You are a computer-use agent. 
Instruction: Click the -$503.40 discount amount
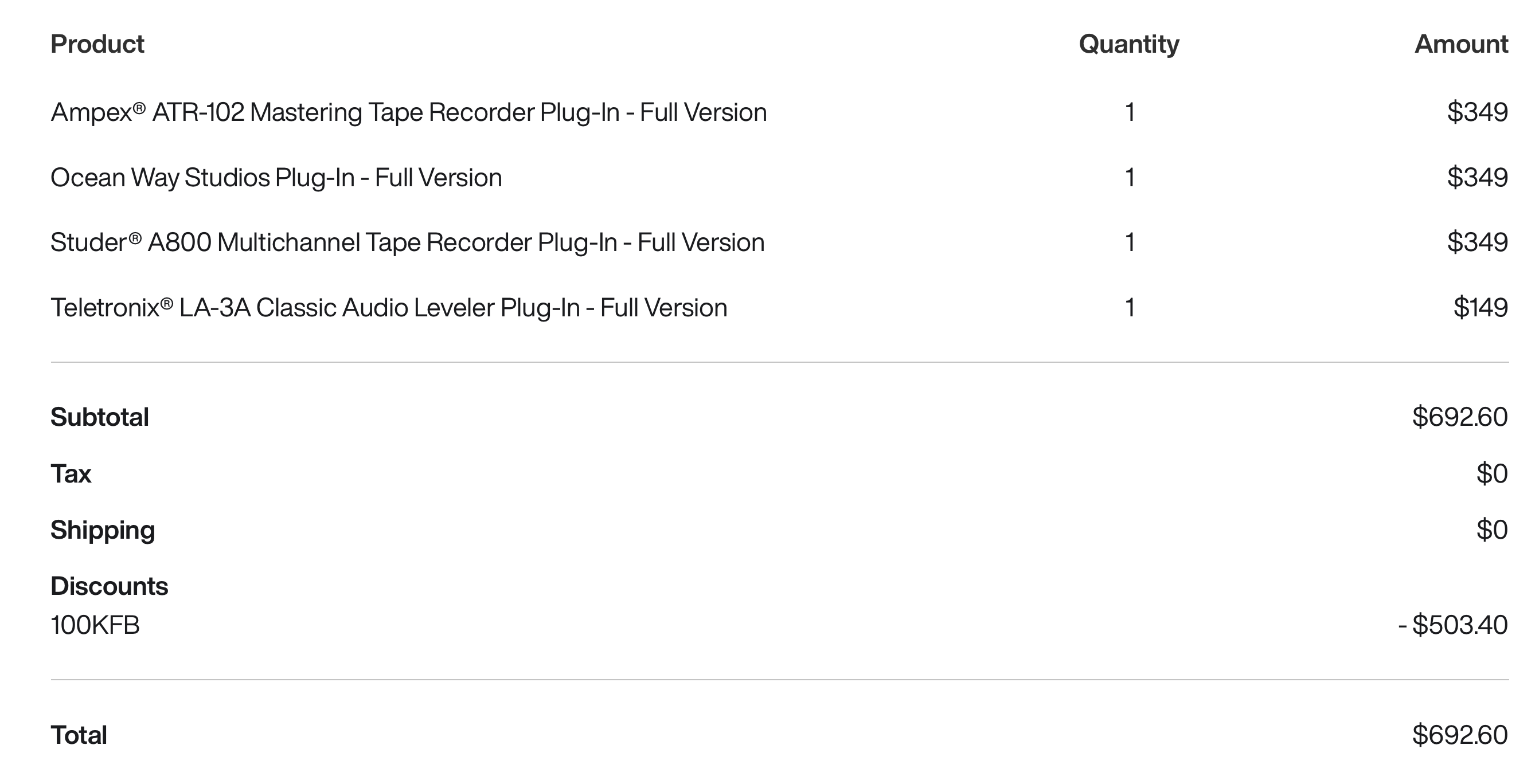(1452, 625)
